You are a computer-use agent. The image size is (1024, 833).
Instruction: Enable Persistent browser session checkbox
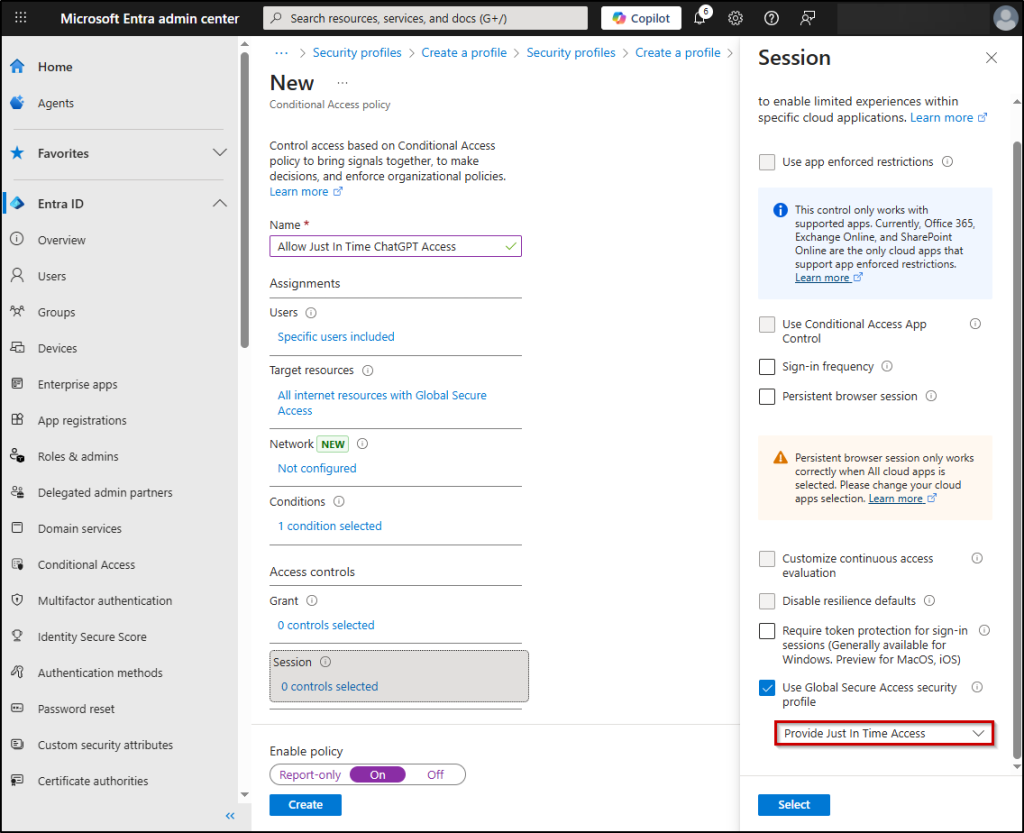[767, 397]
